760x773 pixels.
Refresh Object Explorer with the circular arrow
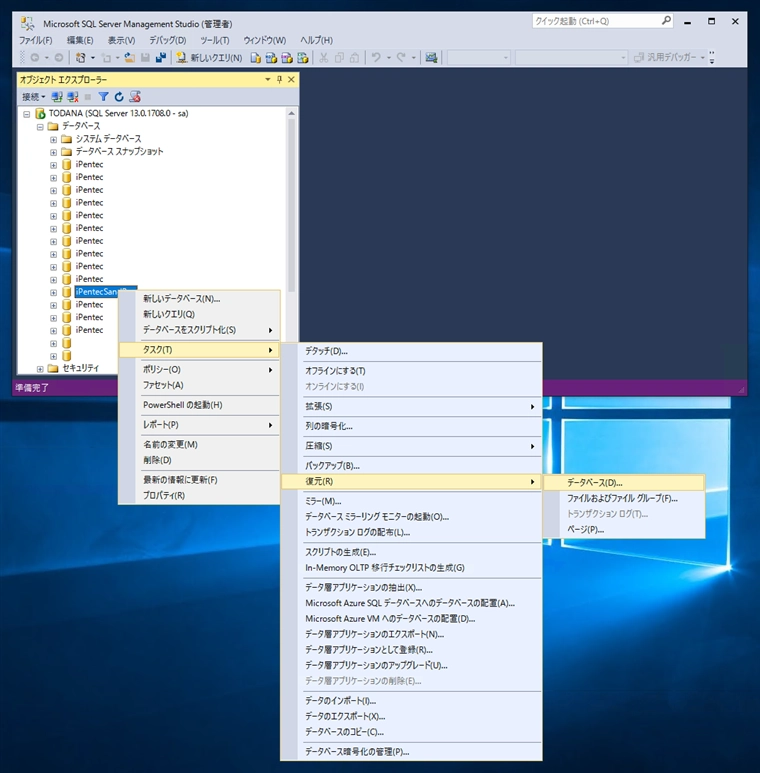(119, 97)
